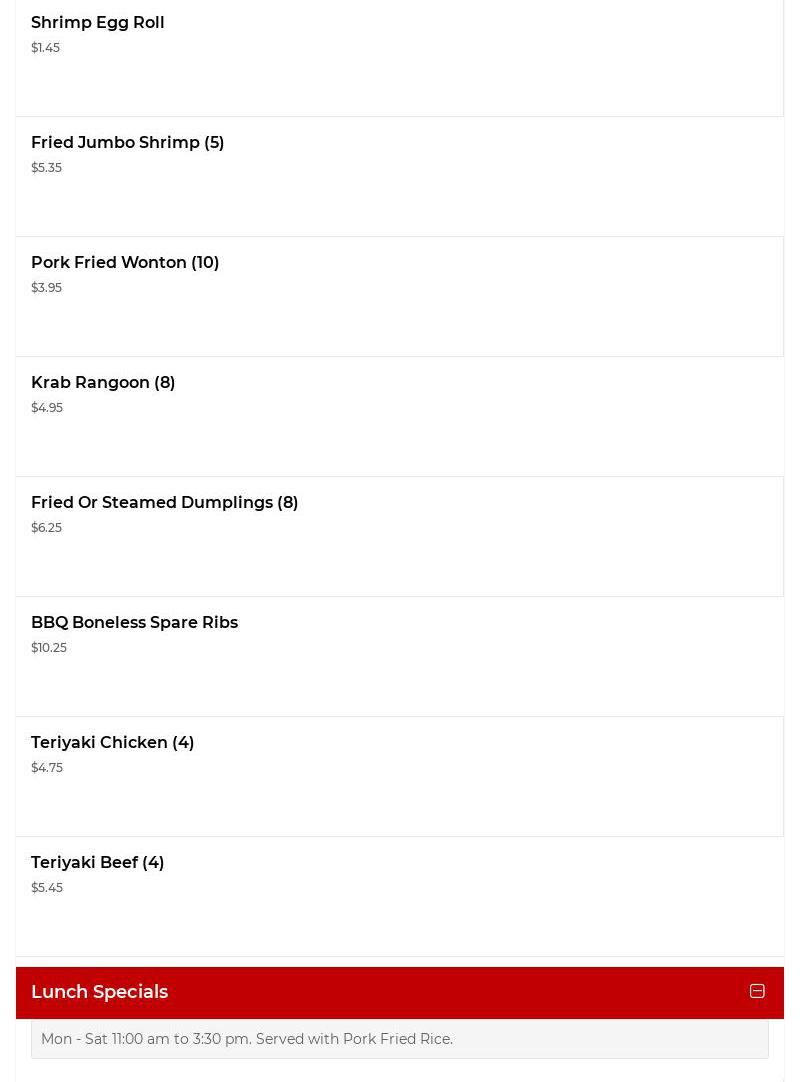
Task: Click the $4.95 Krab Rangoon price
Action: 47,407
